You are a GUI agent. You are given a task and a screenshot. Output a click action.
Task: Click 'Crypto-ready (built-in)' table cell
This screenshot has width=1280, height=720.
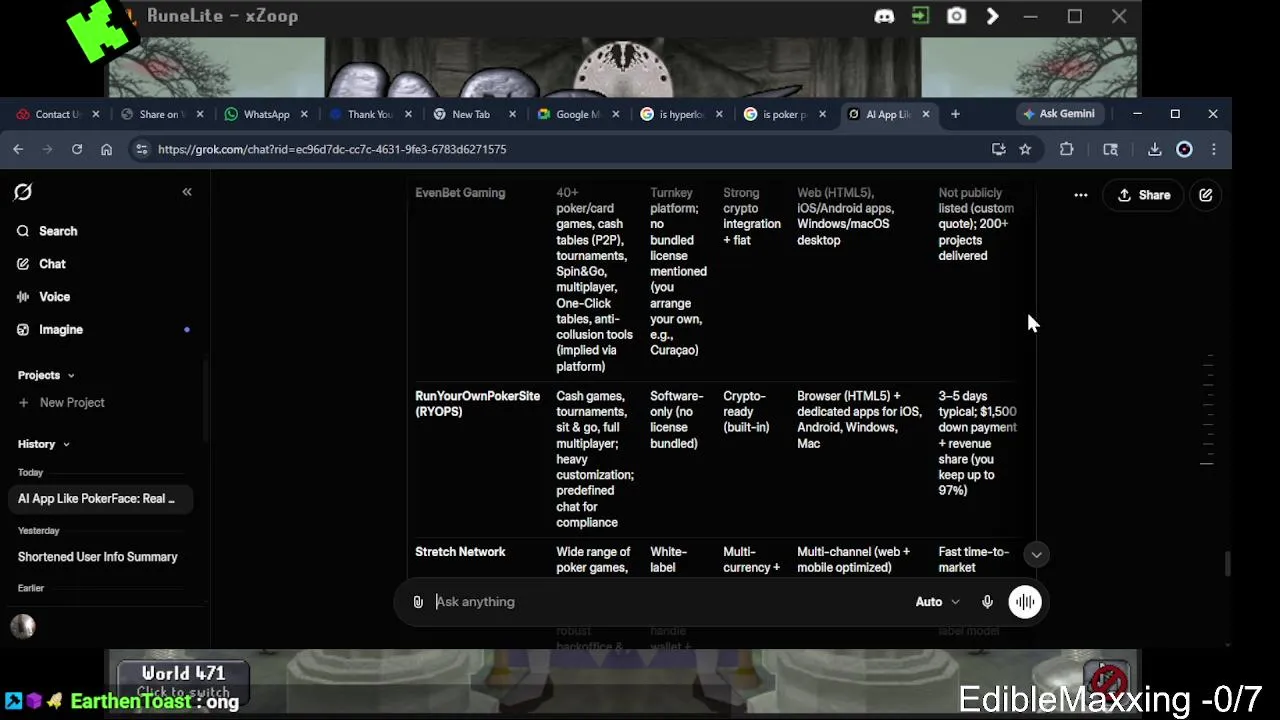point(746,412)
